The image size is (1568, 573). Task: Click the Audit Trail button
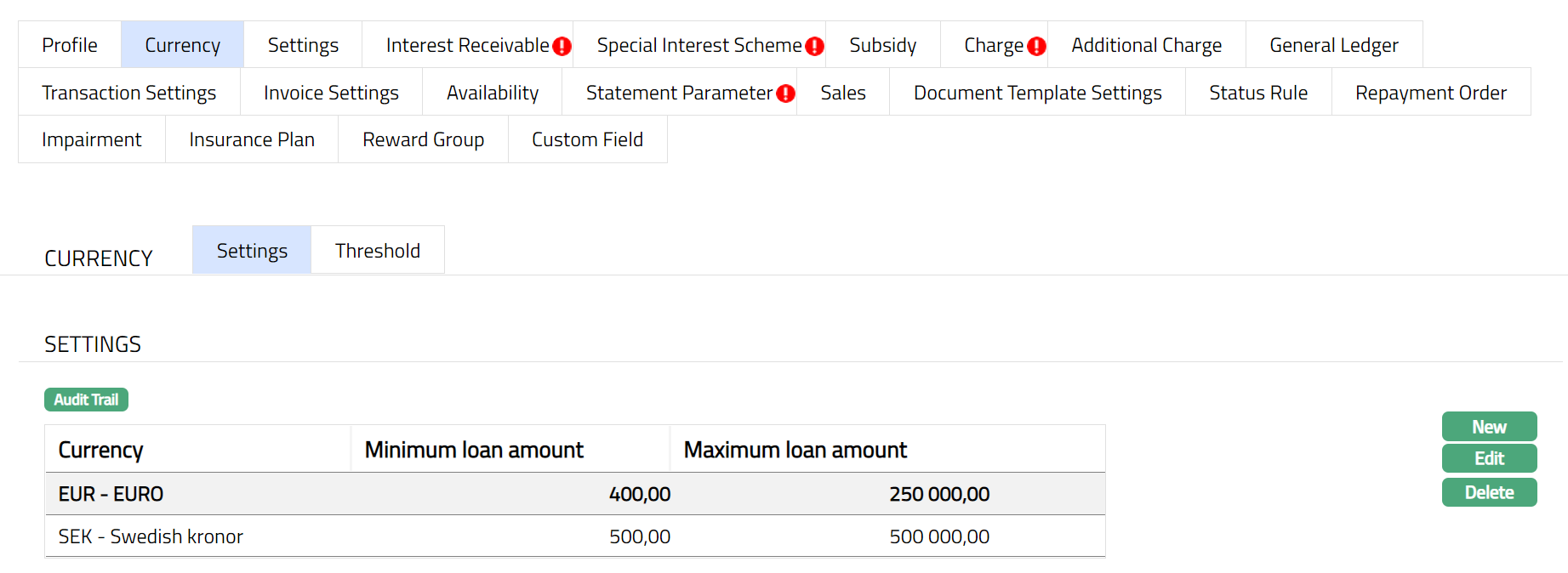pos(86,400)
